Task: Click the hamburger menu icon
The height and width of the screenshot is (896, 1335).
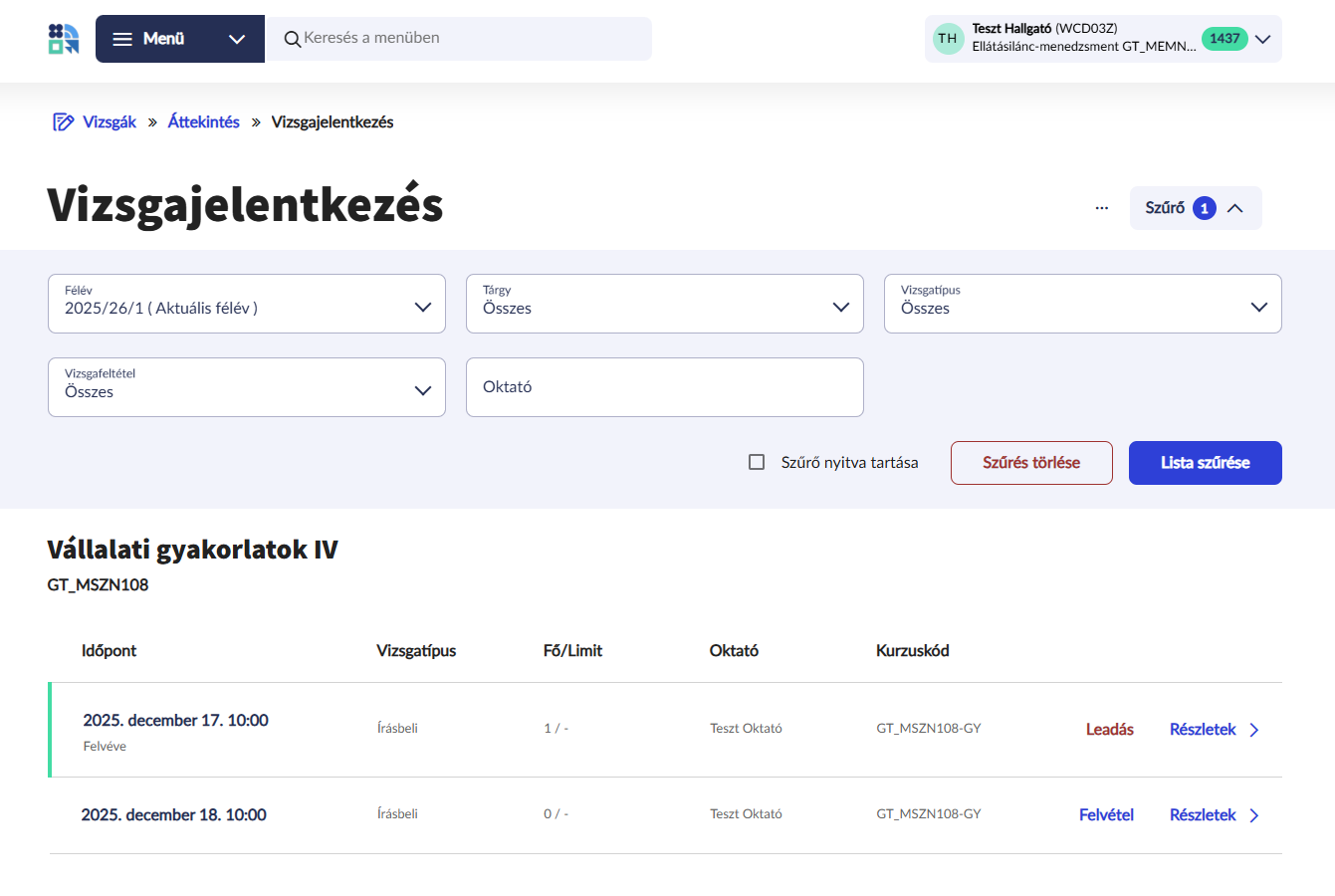Action: pos(122,39)
